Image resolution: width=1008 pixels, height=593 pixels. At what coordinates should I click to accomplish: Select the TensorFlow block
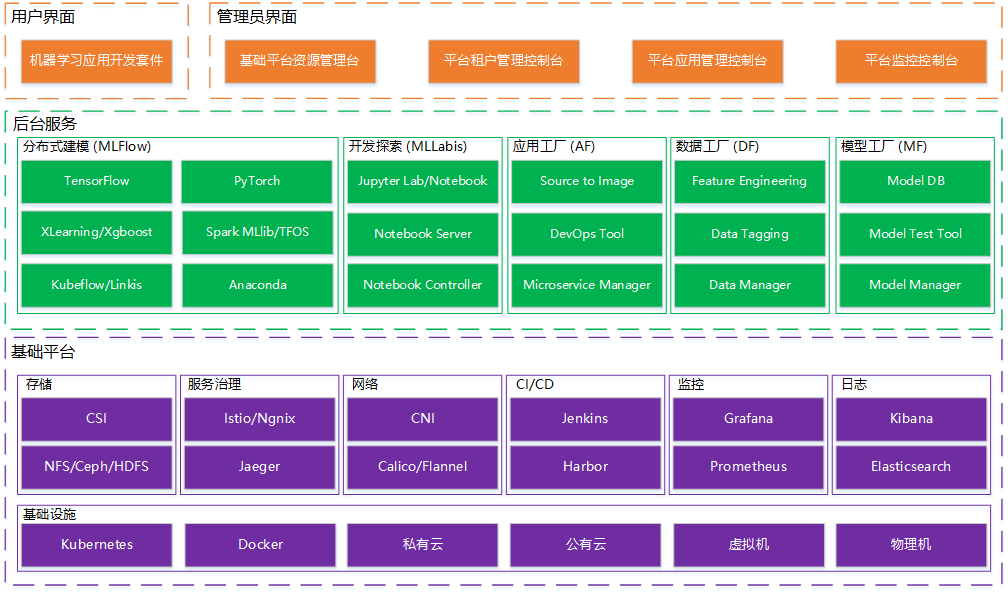pos(96,181)
